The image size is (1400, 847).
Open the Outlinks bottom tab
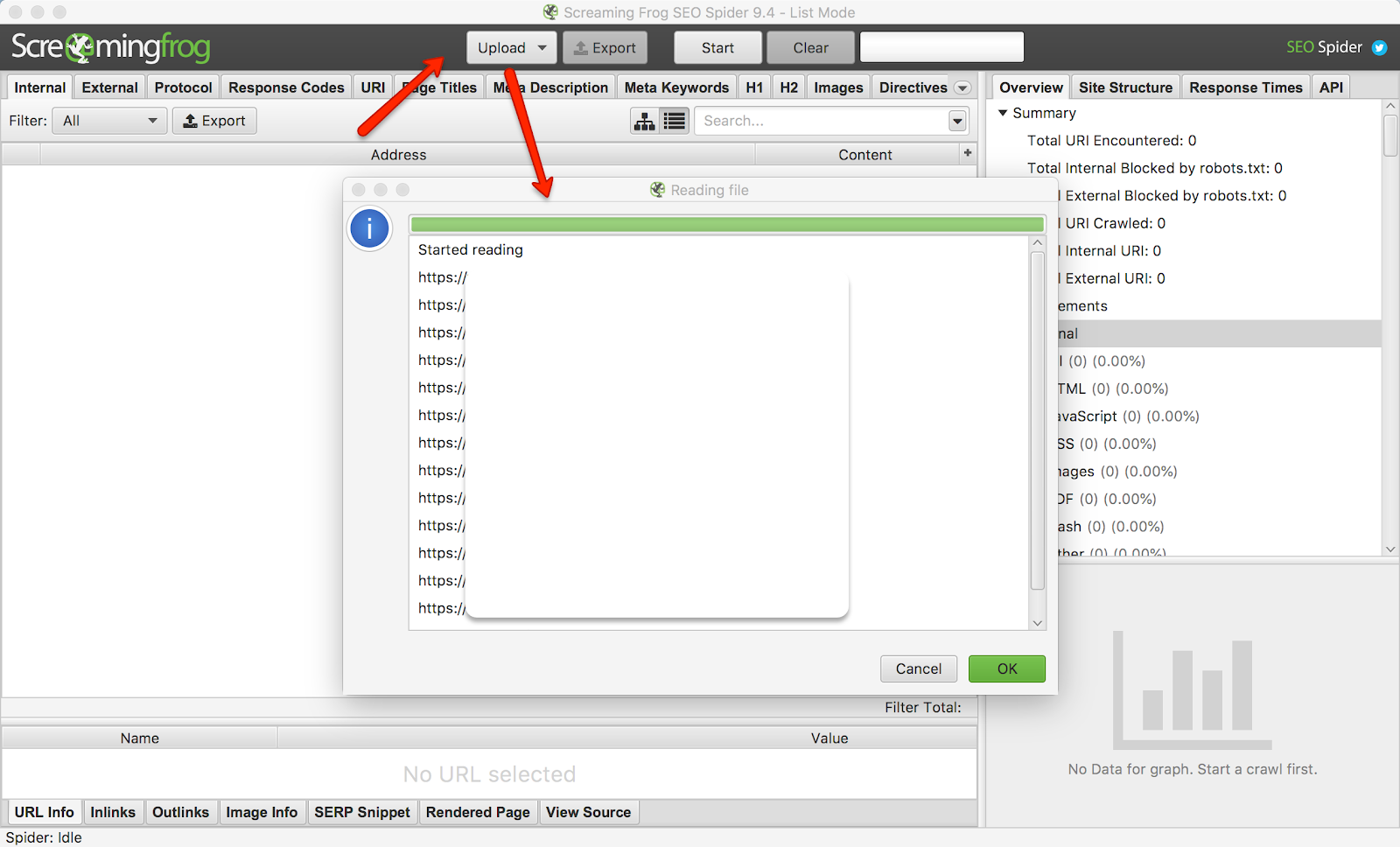point(180,812)
